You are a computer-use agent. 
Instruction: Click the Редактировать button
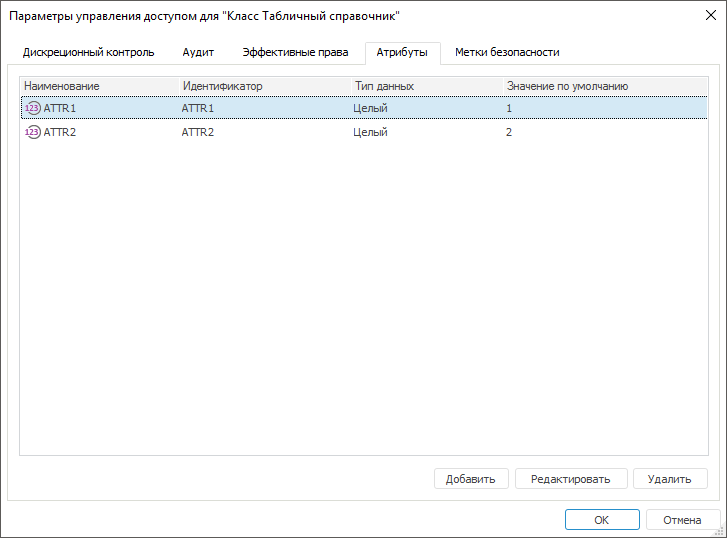[570, 479]
